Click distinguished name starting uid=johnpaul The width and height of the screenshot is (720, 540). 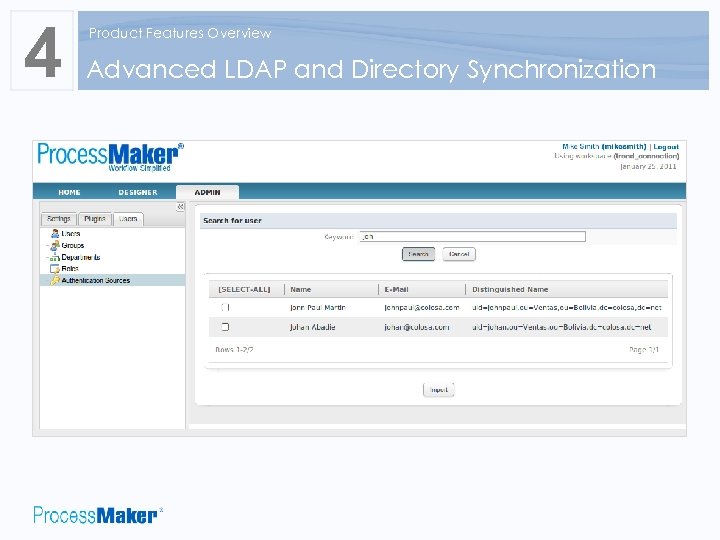tap(567, 308)
